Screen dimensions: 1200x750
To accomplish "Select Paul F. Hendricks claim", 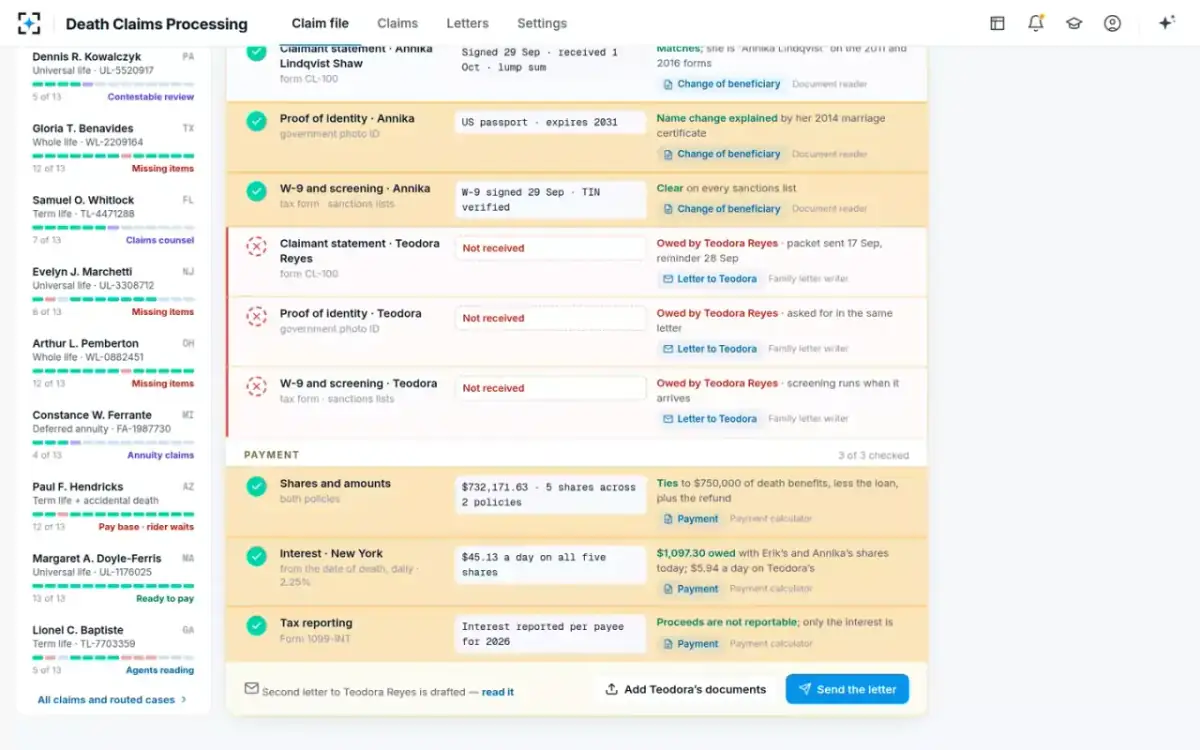I will (x=113, y=506).
